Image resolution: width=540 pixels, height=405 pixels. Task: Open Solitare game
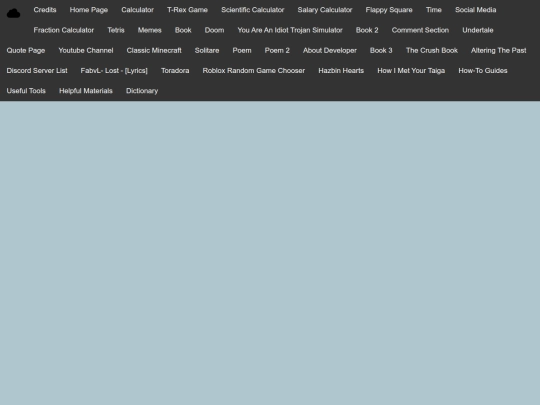tap(207, 51)
